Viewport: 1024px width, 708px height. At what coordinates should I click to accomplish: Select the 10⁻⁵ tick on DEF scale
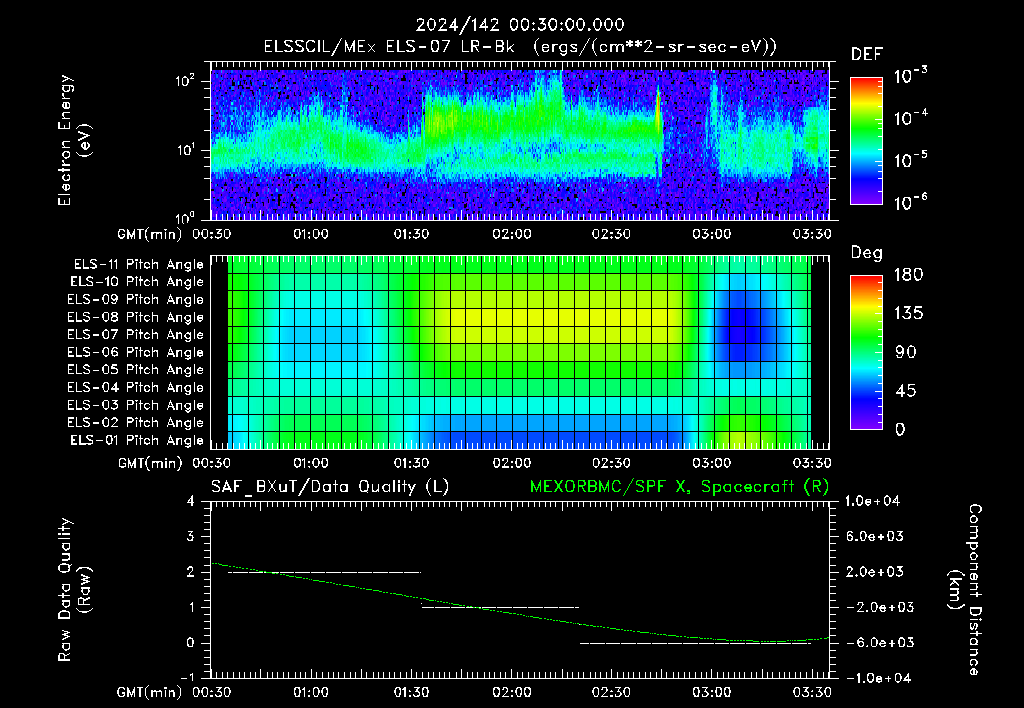click(x=910, y=160)
